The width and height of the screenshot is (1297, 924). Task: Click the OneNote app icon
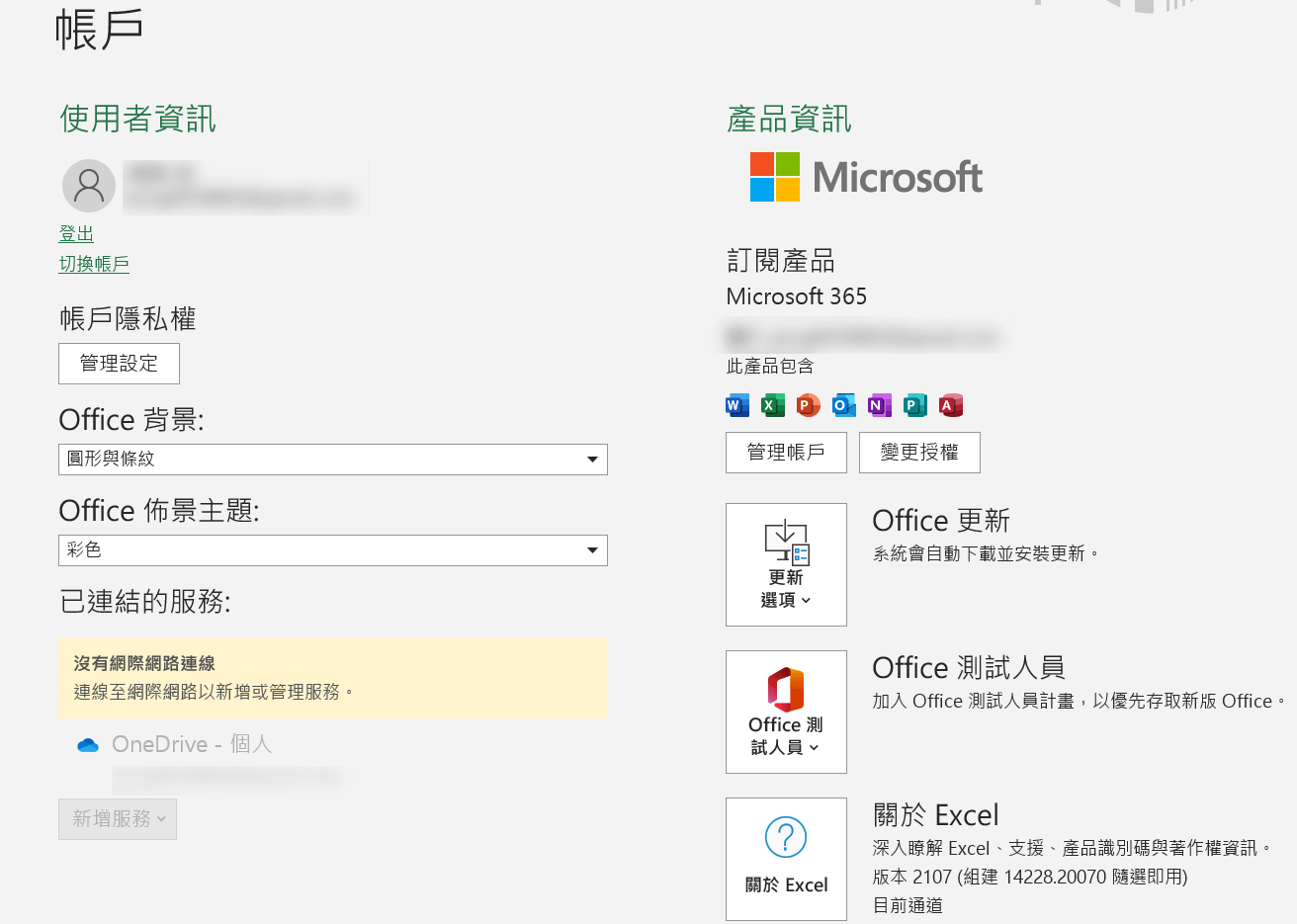[880, 405]
